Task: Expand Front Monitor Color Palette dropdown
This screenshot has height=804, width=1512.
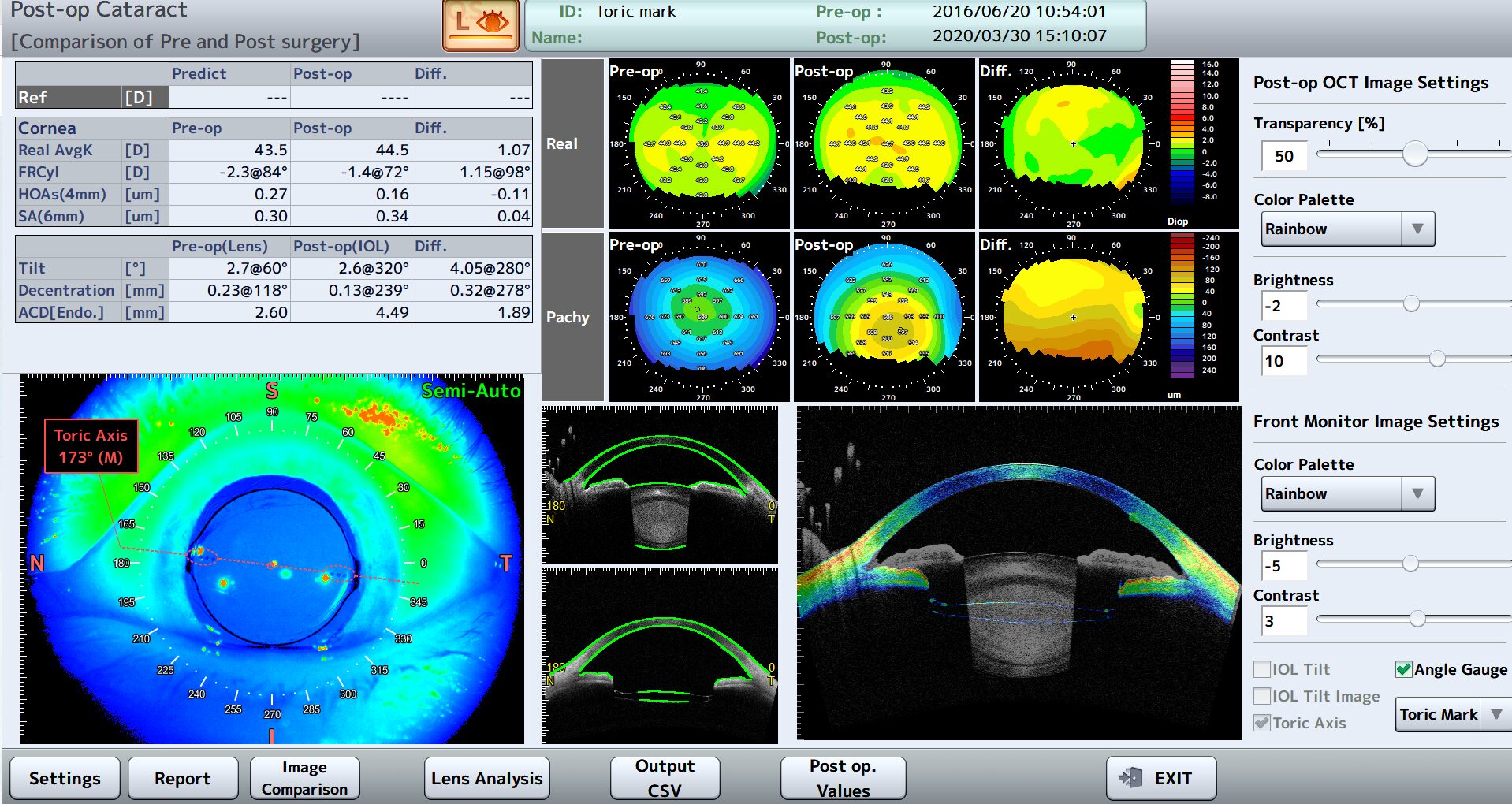Action: pos(1346,494)
